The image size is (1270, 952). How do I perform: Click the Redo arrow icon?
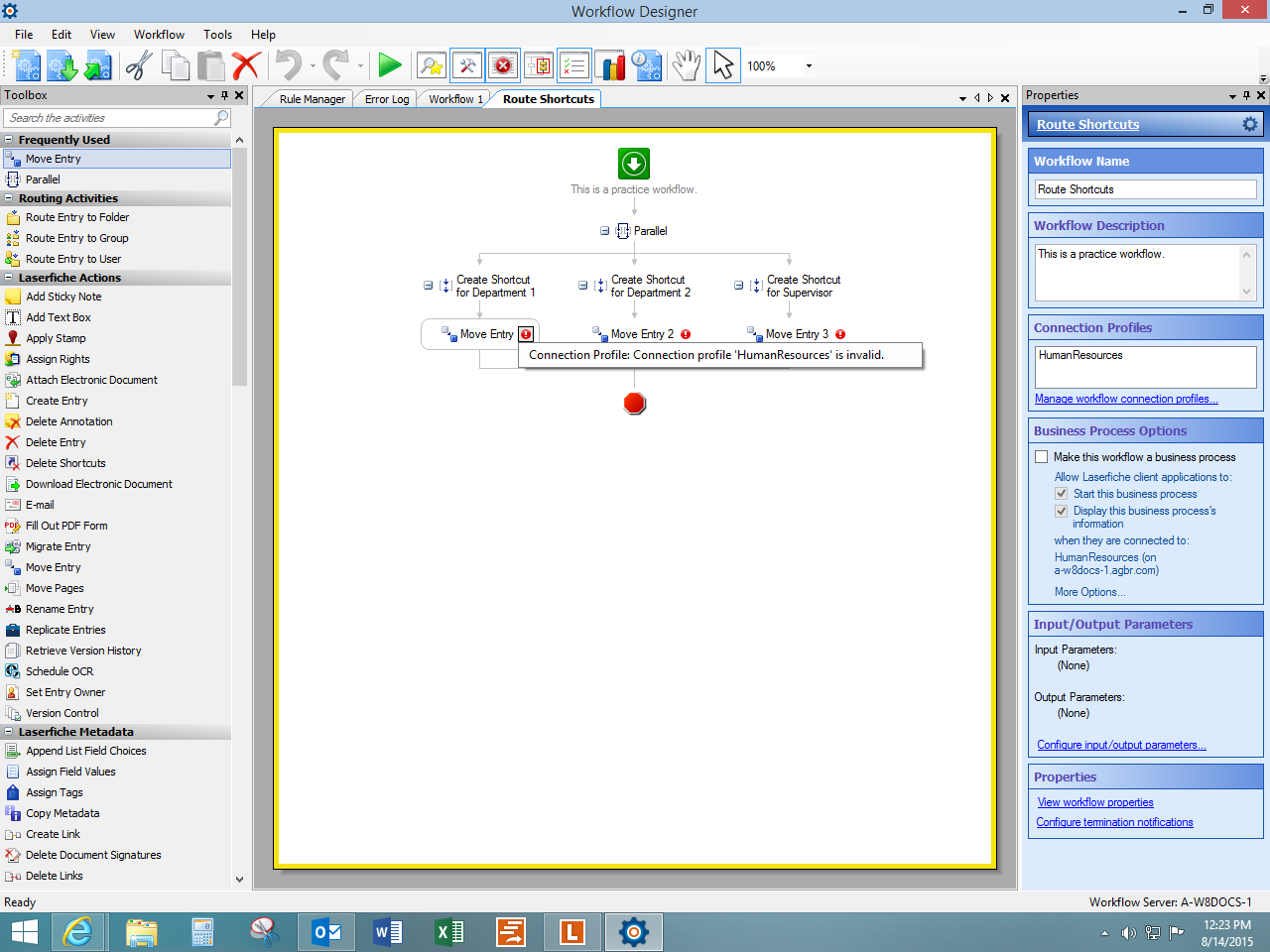(336, 66)
